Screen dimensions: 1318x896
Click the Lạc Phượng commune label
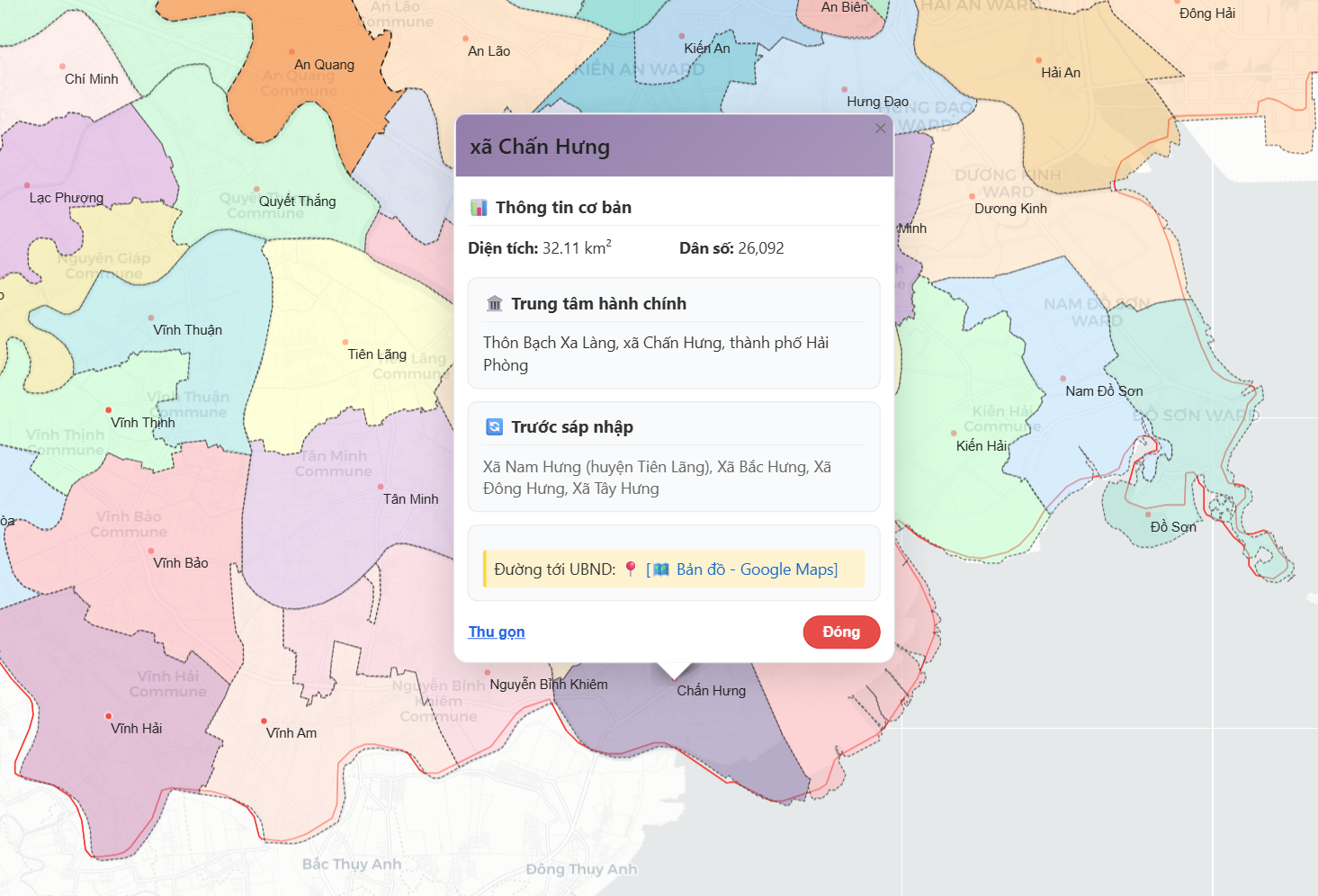(x=67, y=198)
